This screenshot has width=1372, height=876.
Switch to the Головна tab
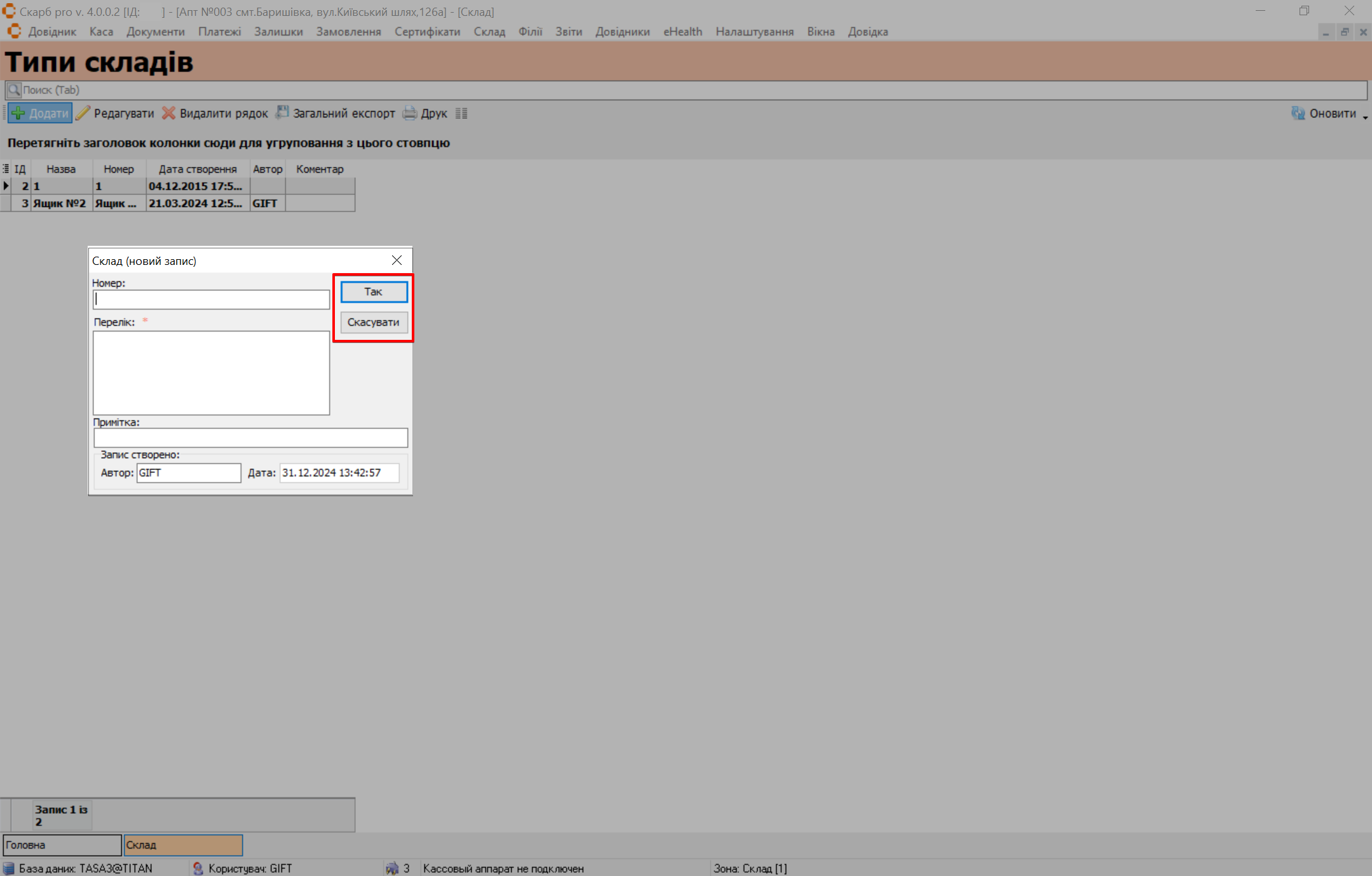tap(62, 845)
